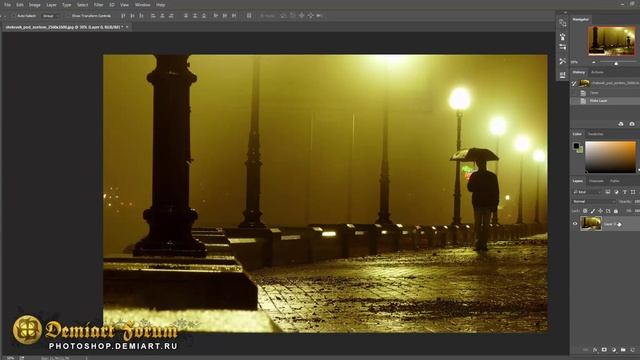Open the Type menu
This screenshot has height=360, width=640.
pyautogui.click(x=67, y=5)
